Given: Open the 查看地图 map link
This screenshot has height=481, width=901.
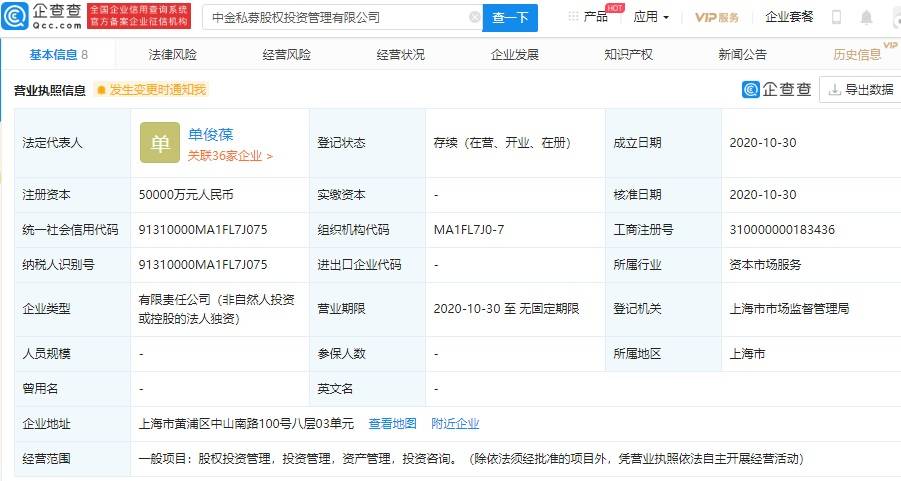Looking at the screenshot, I should click(x=392, y=424).
